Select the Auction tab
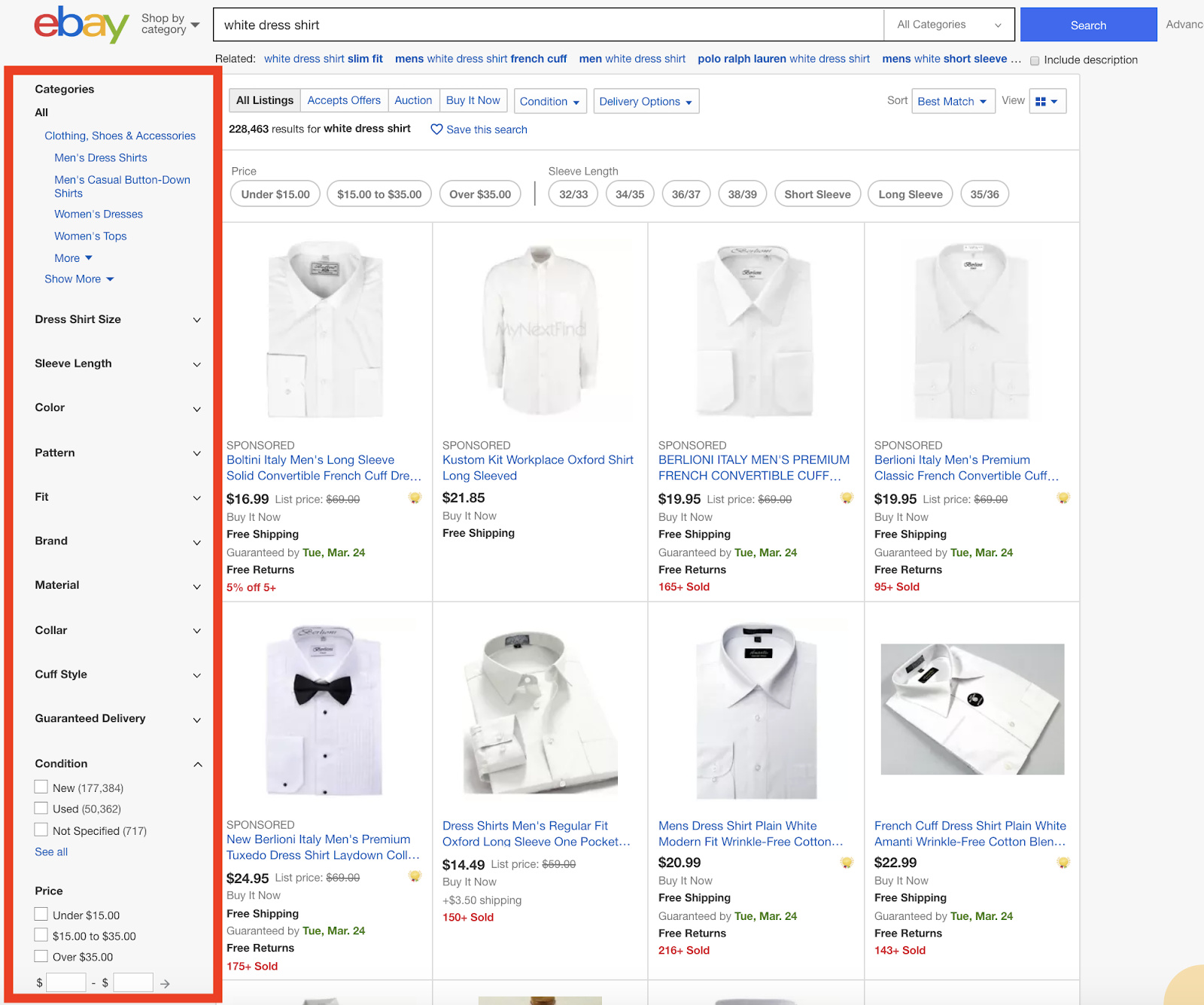Viewport: 1204px width, 1005px height. coord(413,99)
